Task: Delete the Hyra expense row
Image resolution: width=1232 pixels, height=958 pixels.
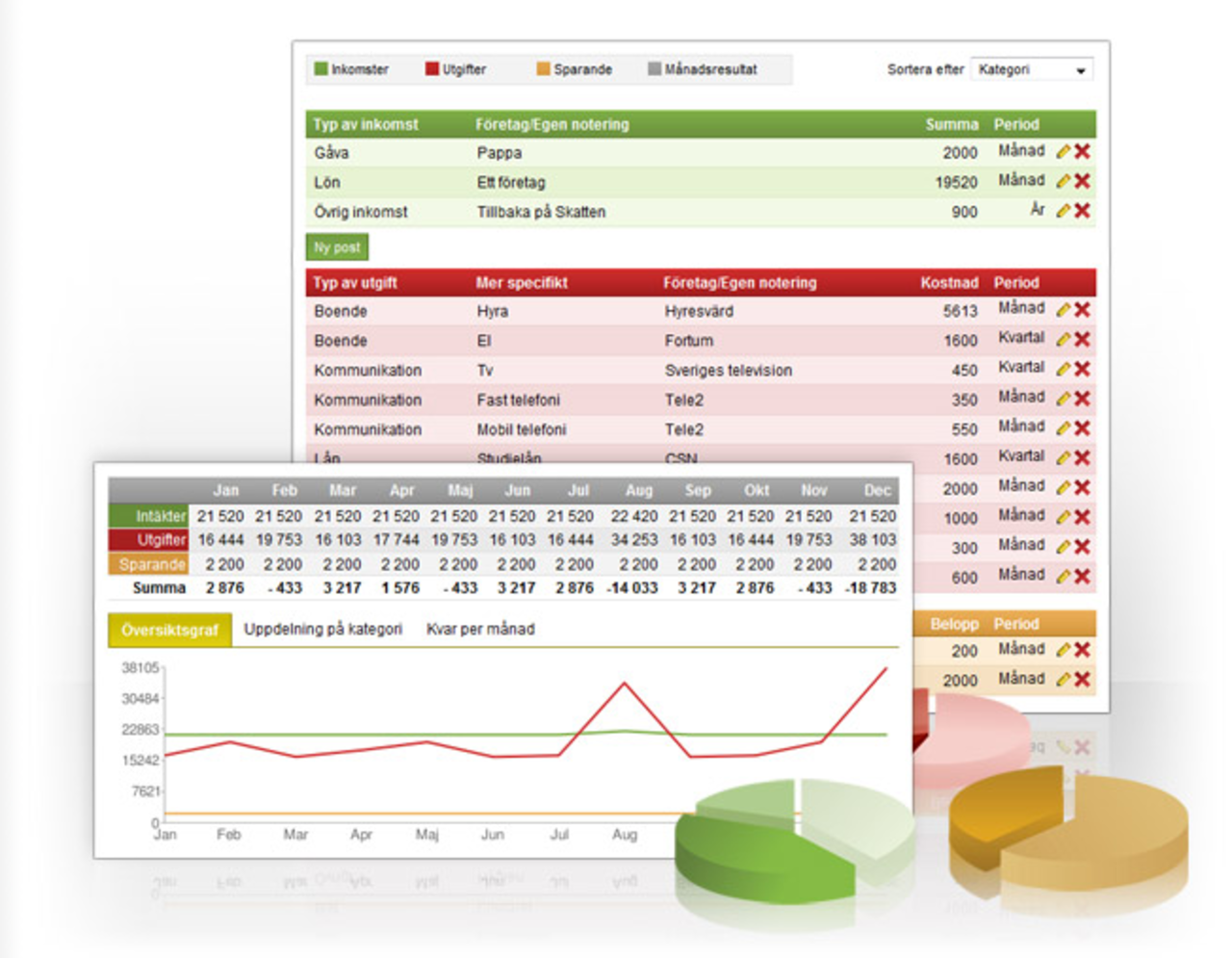Action: pyautogui.click(x=1083, y=310)
